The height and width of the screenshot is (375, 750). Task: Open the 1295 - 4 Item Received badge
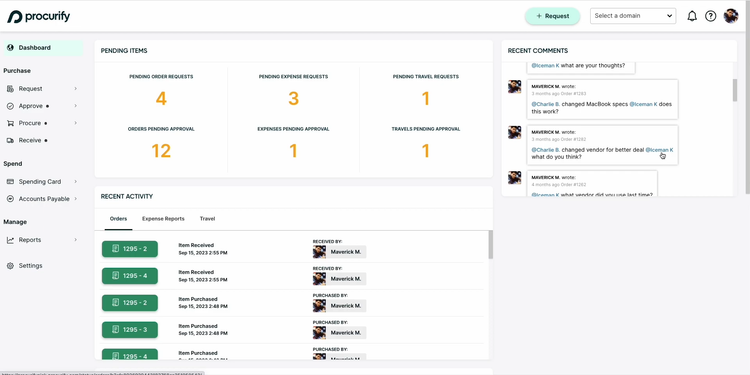pos(130,276)
